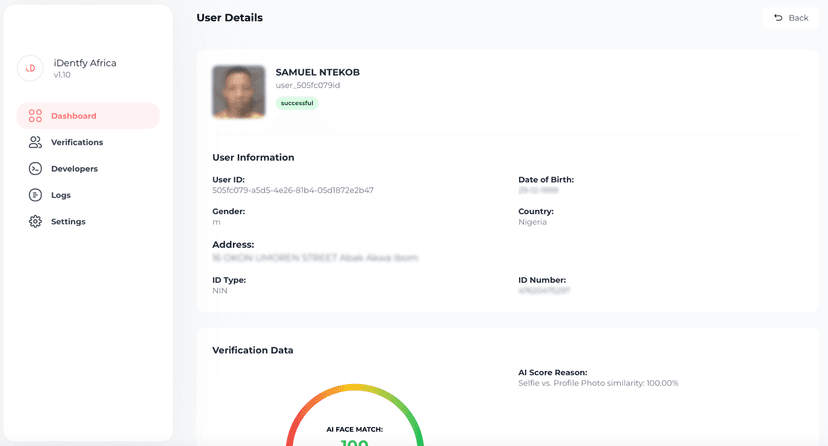Select the Dashboard label in sidebar
The width and height of the screenshot is (828, 446).
tap(74, 116)
